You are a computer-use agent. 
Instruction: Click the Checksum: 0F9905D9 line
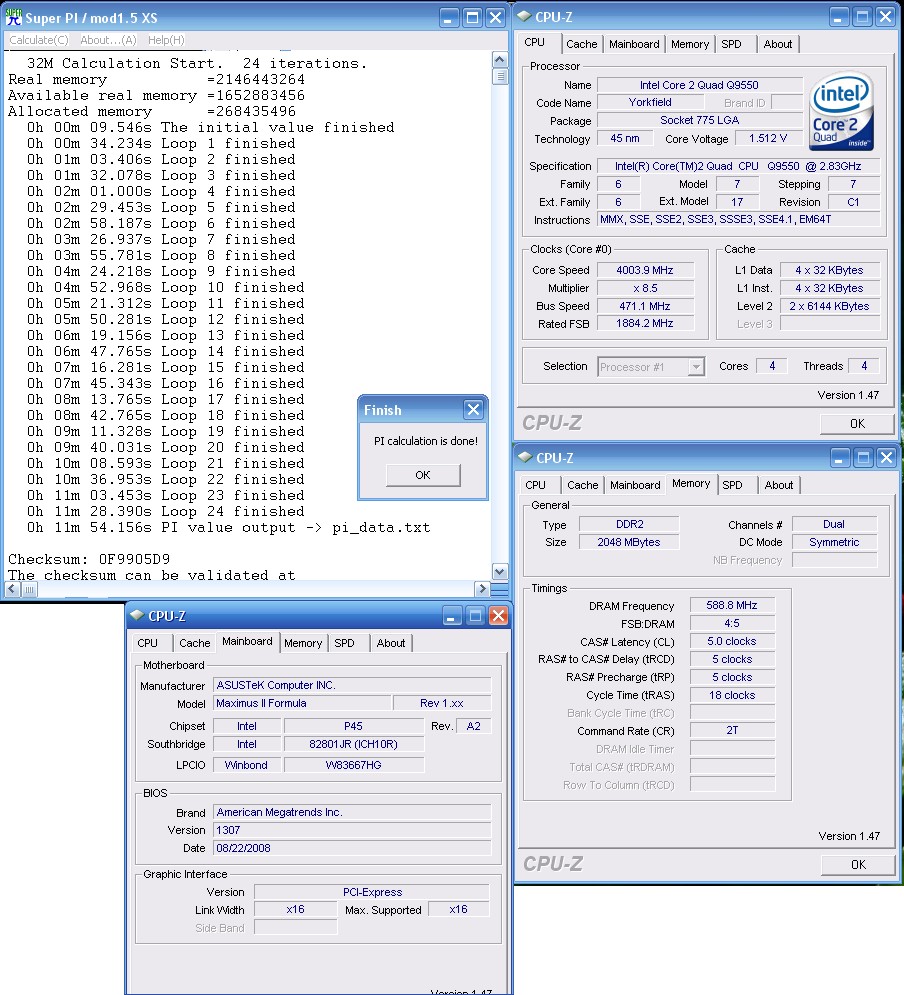tap(89, 559)
